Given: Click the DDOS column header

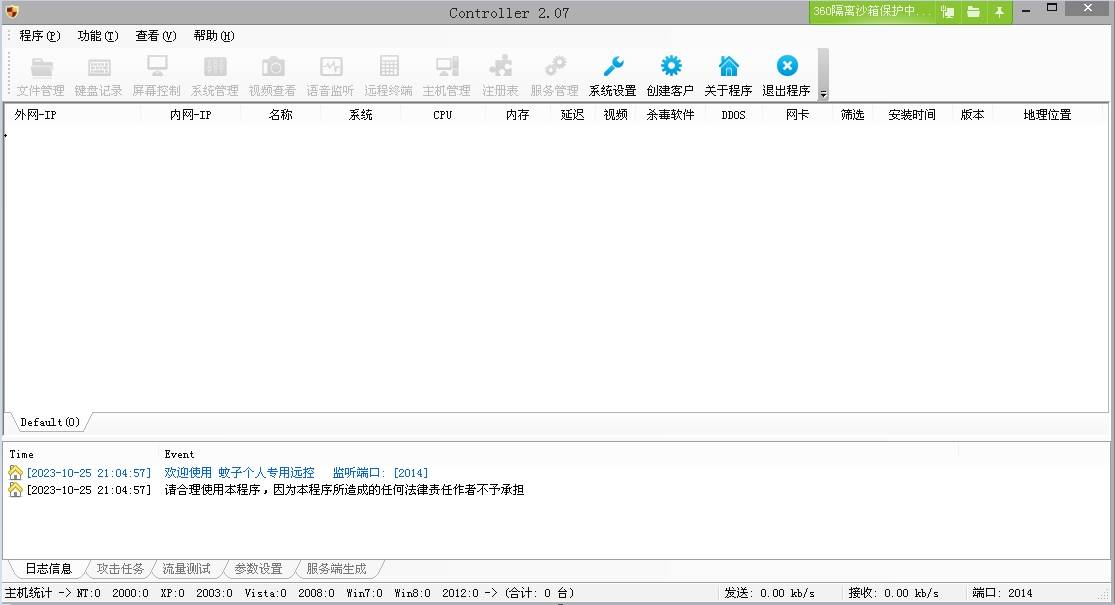Looking at the screenshot, I should click(x=733, y=114).
